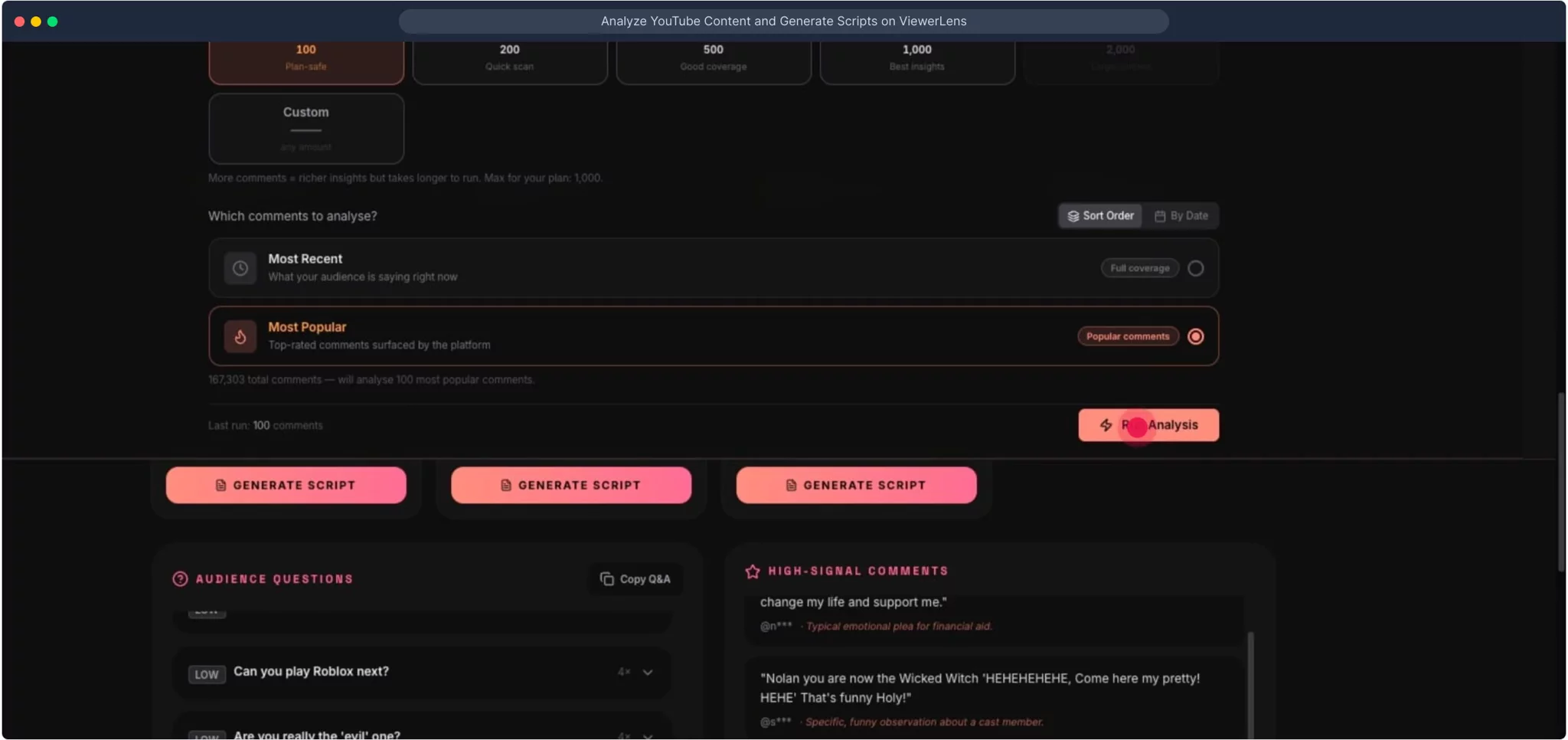The width and height of the screenshot is (1568, 740).
Task: Switch to the Sort Order tab
Action: (1100, 216)
